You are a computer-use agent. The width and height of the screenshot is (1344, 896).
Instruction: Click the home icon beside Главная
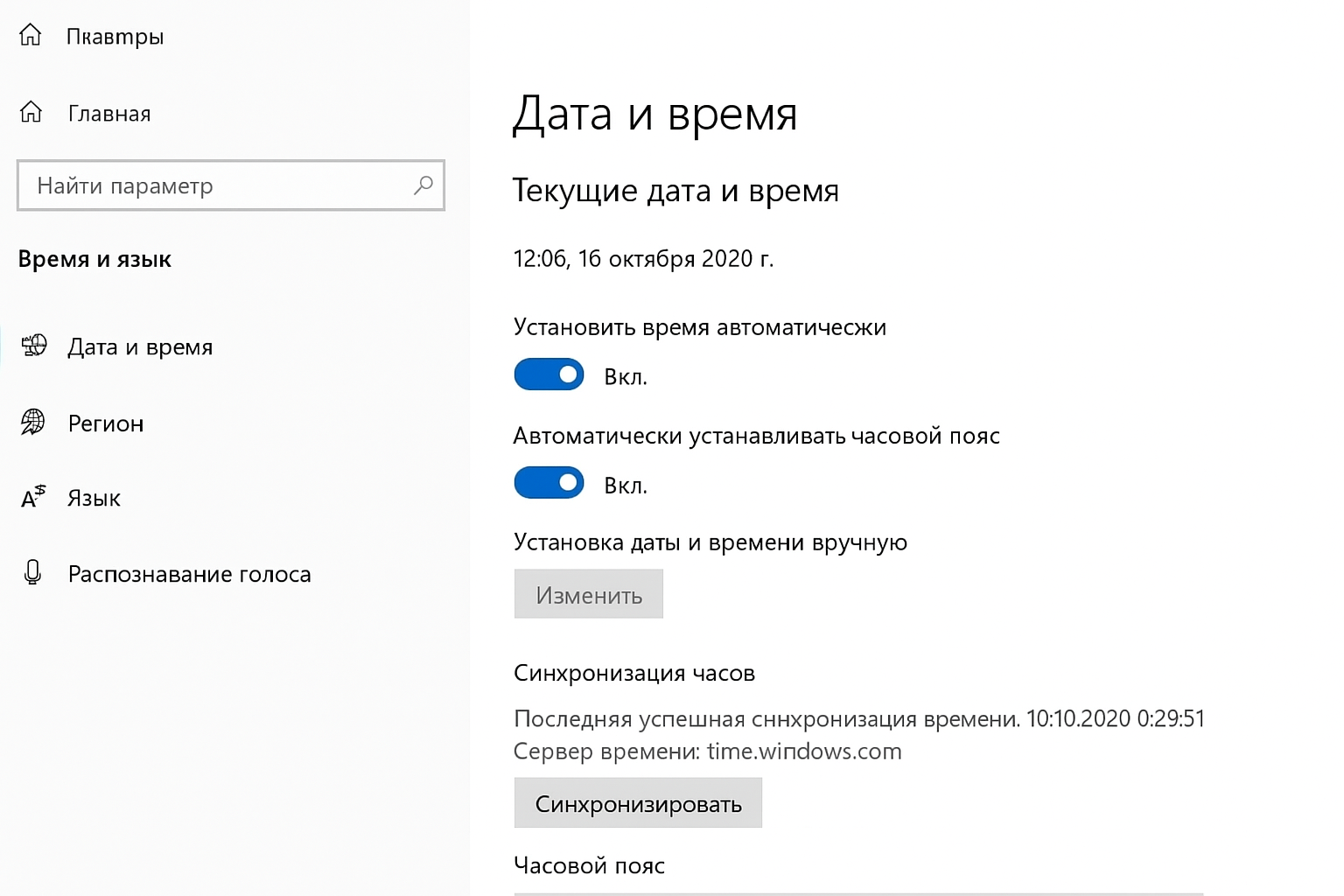[31, 111]
